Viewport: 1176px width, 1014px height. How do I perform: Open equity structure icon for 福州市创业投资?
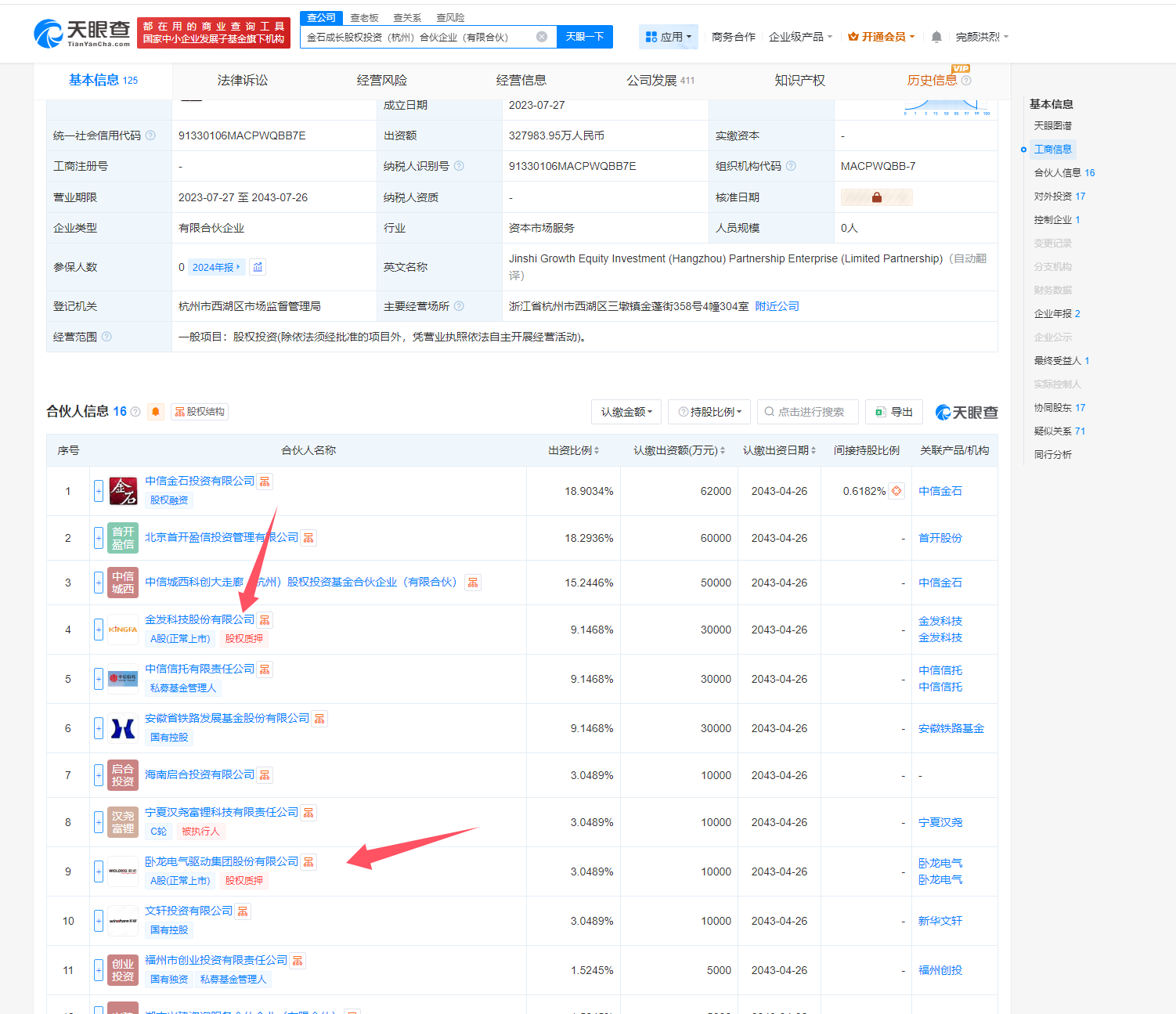coord(298,961)
